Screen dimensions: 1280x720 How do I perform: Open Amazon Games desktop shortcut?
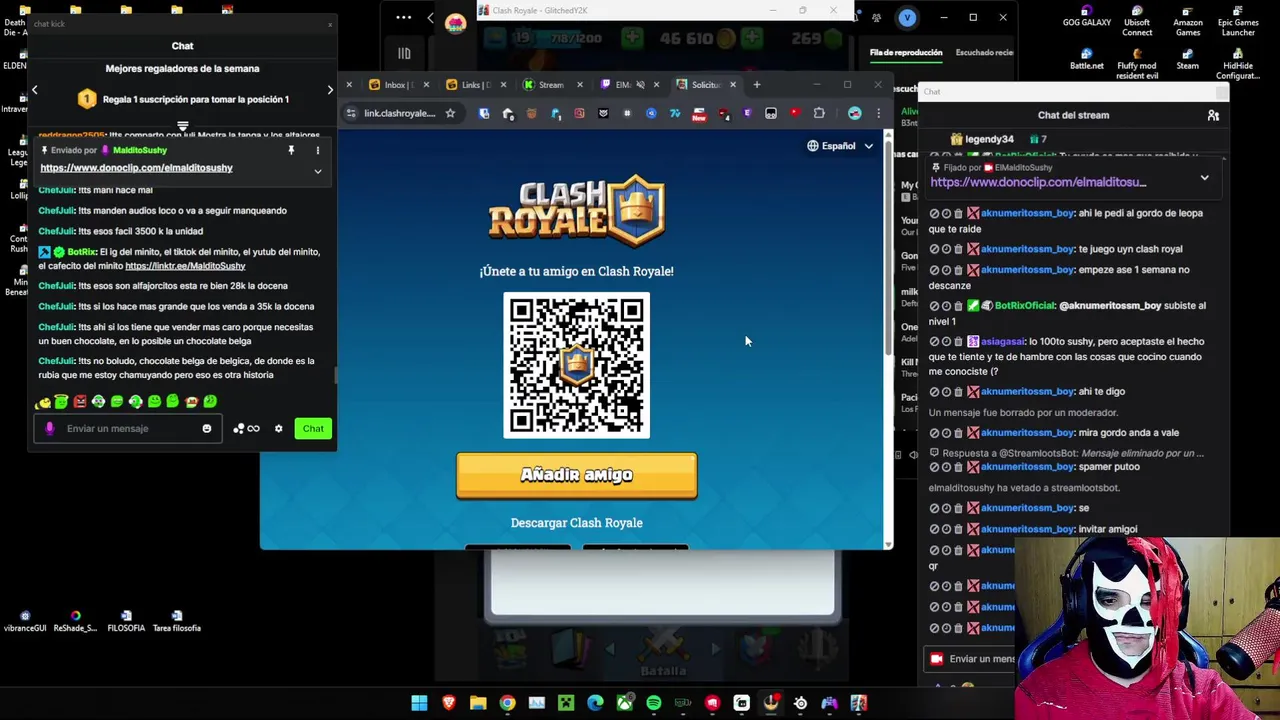1188,22
